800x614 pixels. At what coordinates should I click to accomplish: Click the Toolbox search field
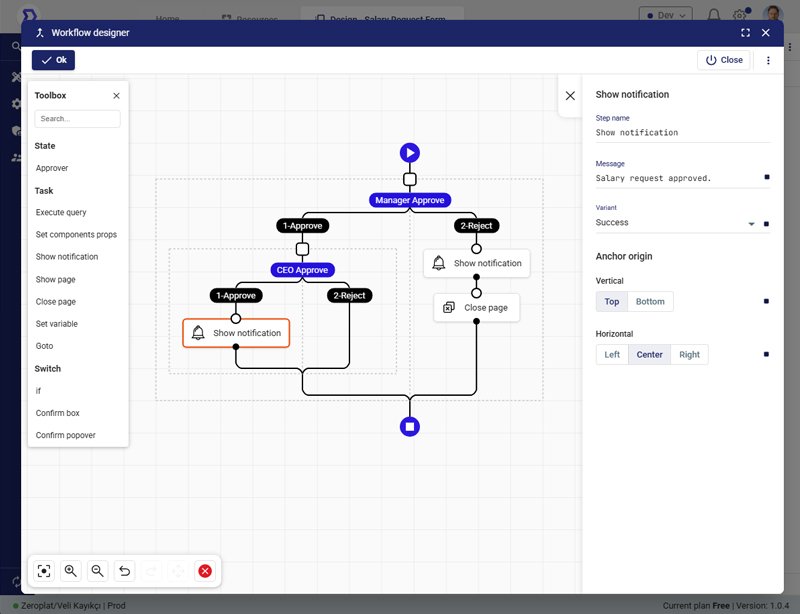coord(77,119)
